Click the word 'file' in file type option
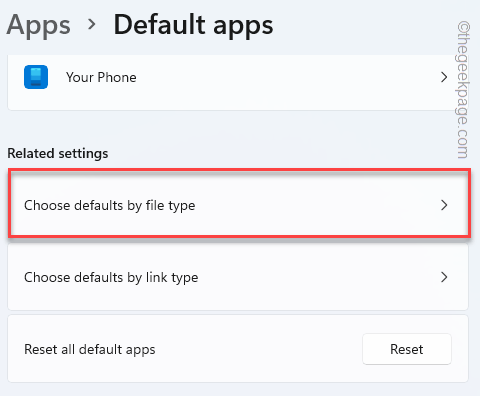482x396 pixels. point(155,205)
